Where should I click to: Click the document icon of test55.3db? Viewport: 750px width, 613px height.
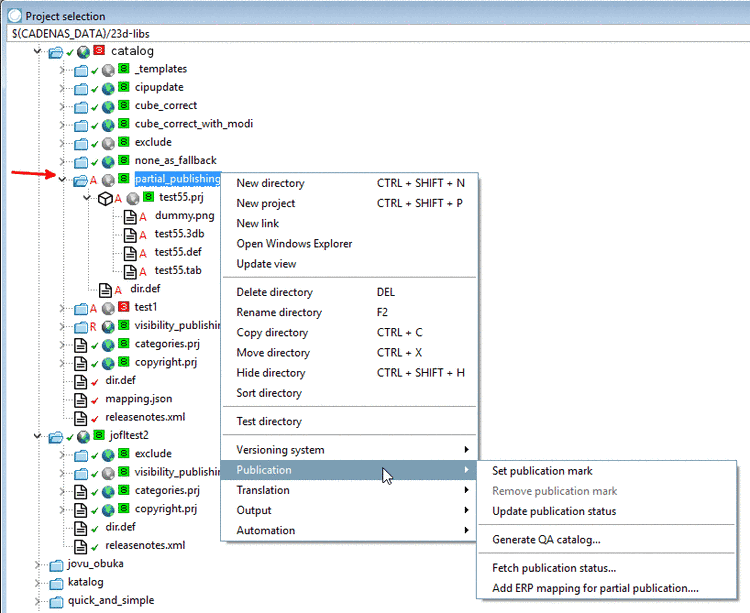tap(130, 235)
